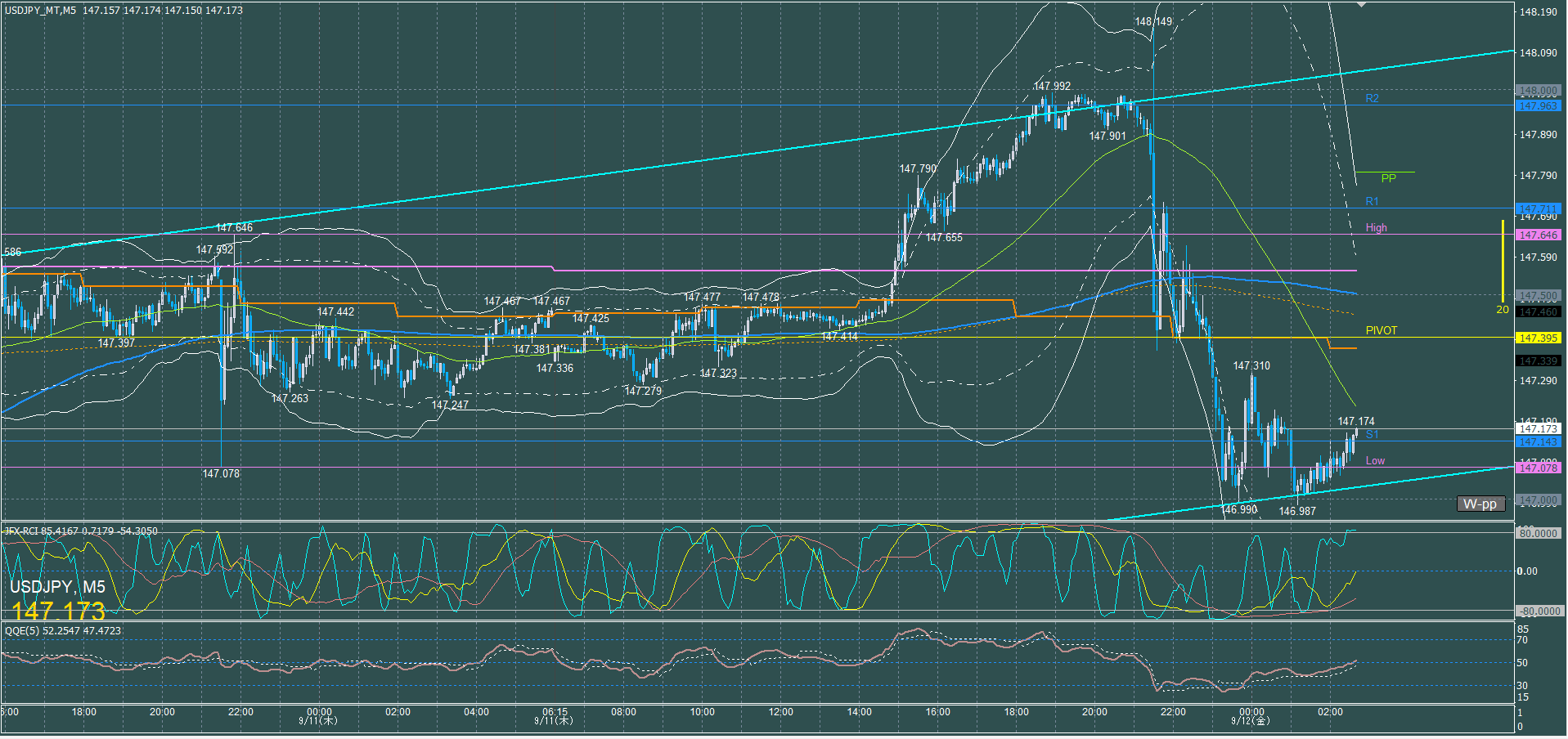Click the yellow 147.395 pivot price tag
Screen dimensions: 1568x739
1538,338
